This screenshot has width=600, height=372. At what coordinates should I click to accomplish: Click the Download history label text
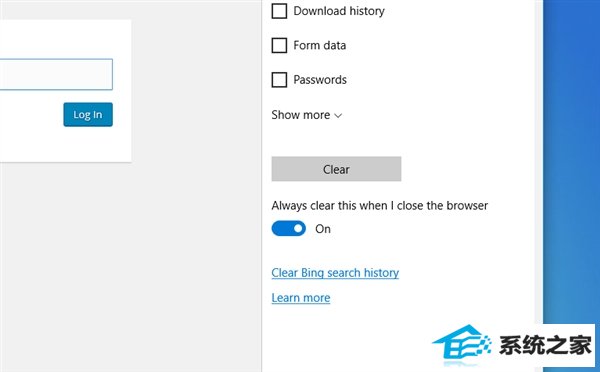339,11
